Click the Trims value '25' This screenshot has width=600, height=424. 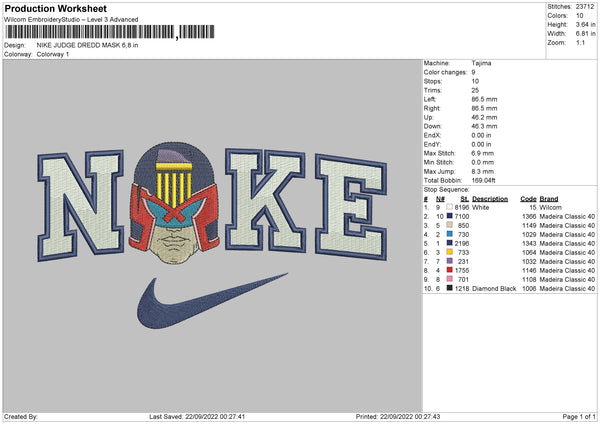(x=475, y=90)
